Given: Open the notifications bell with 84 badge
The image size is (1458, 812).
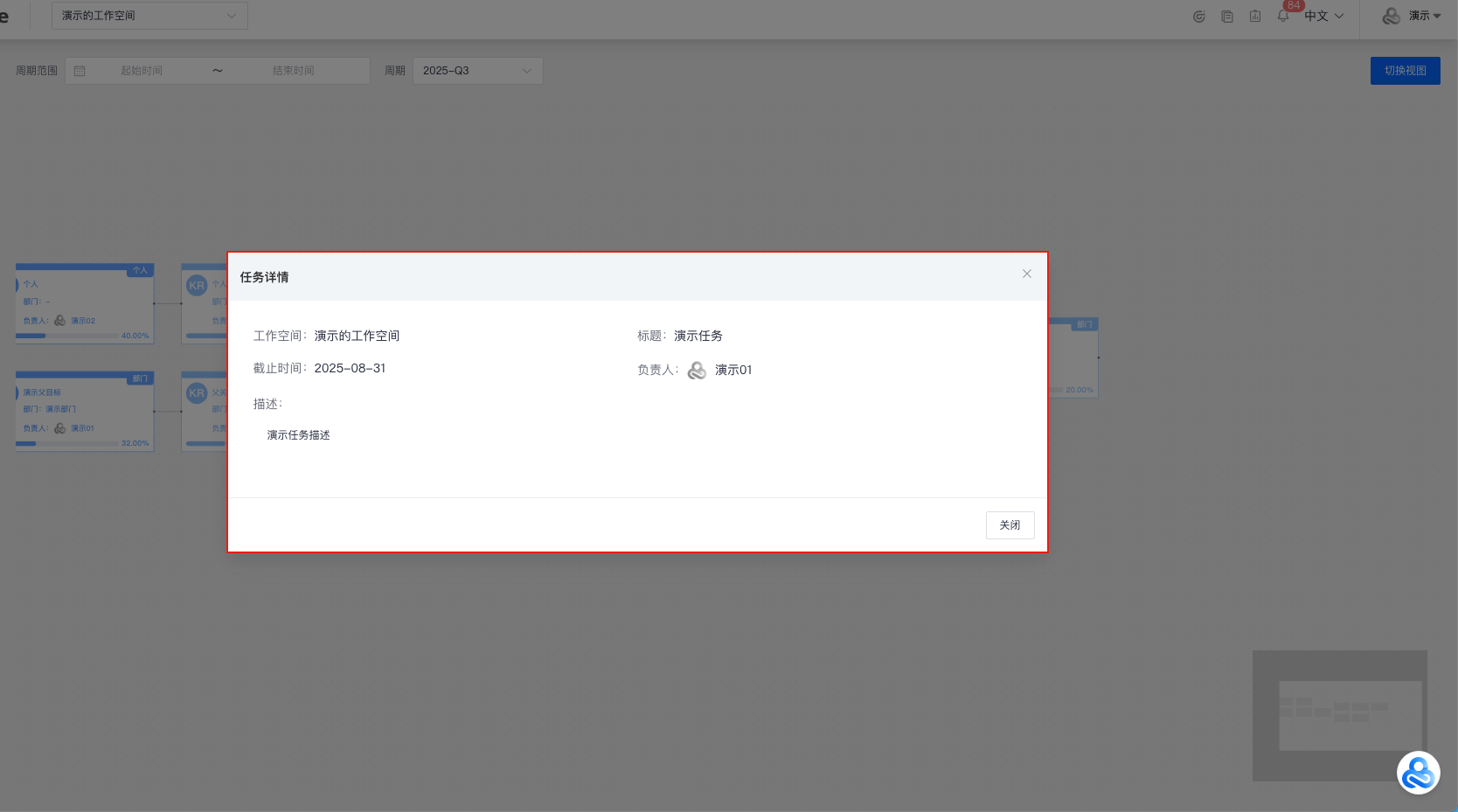Looking at the screenshot, I should [x=1283, y=16].
